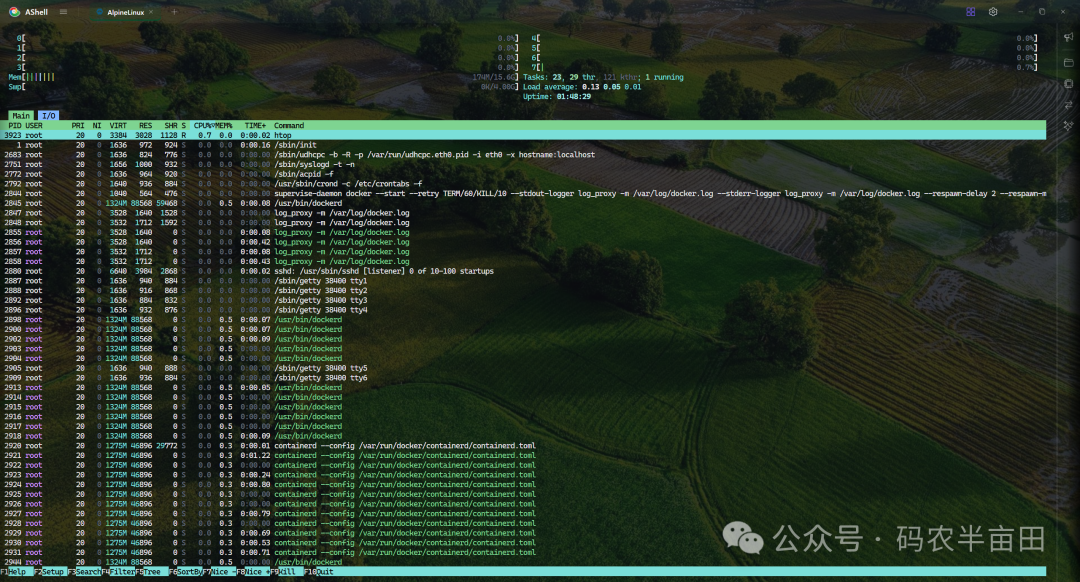Select containerd row with PID 2920
1080x582 pixels.
(523, 446)
